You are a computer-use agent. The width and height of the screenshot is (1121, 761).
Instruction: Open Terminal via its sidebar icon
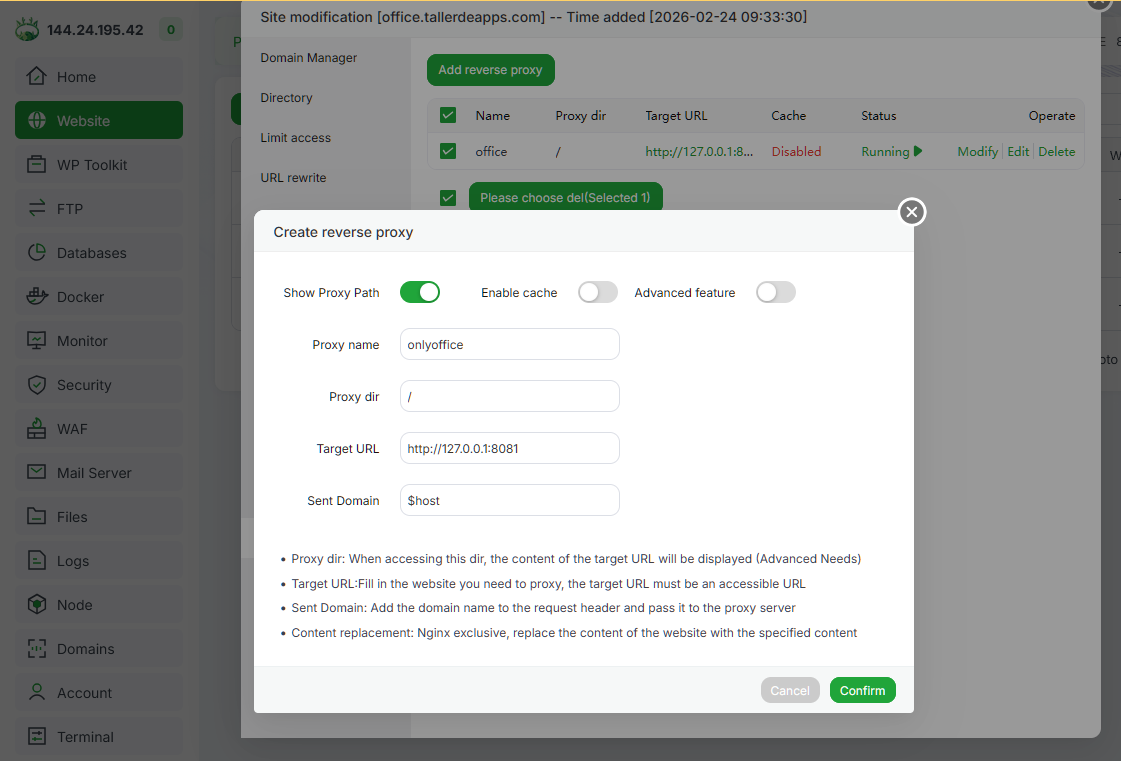click(37, 737)
